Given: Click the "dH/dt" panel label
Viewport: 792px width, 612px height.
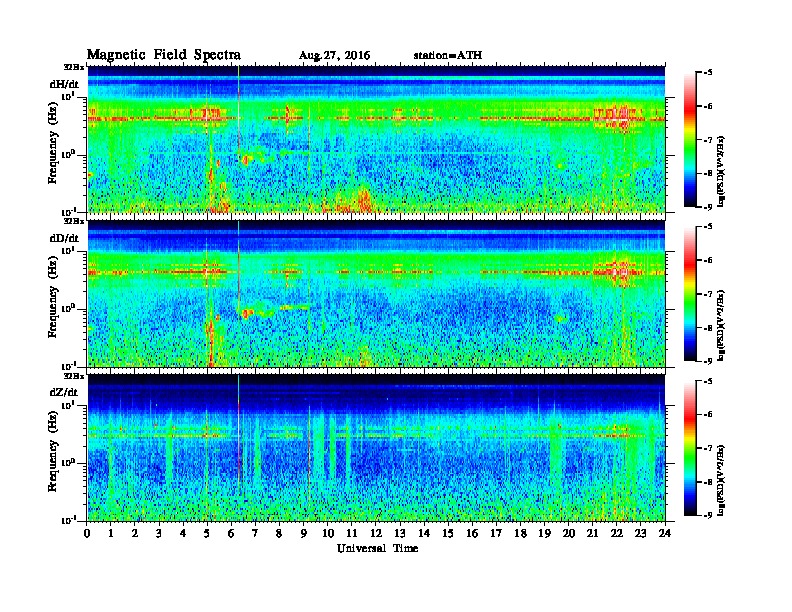Looking at the screenshot, I should 65,84.
